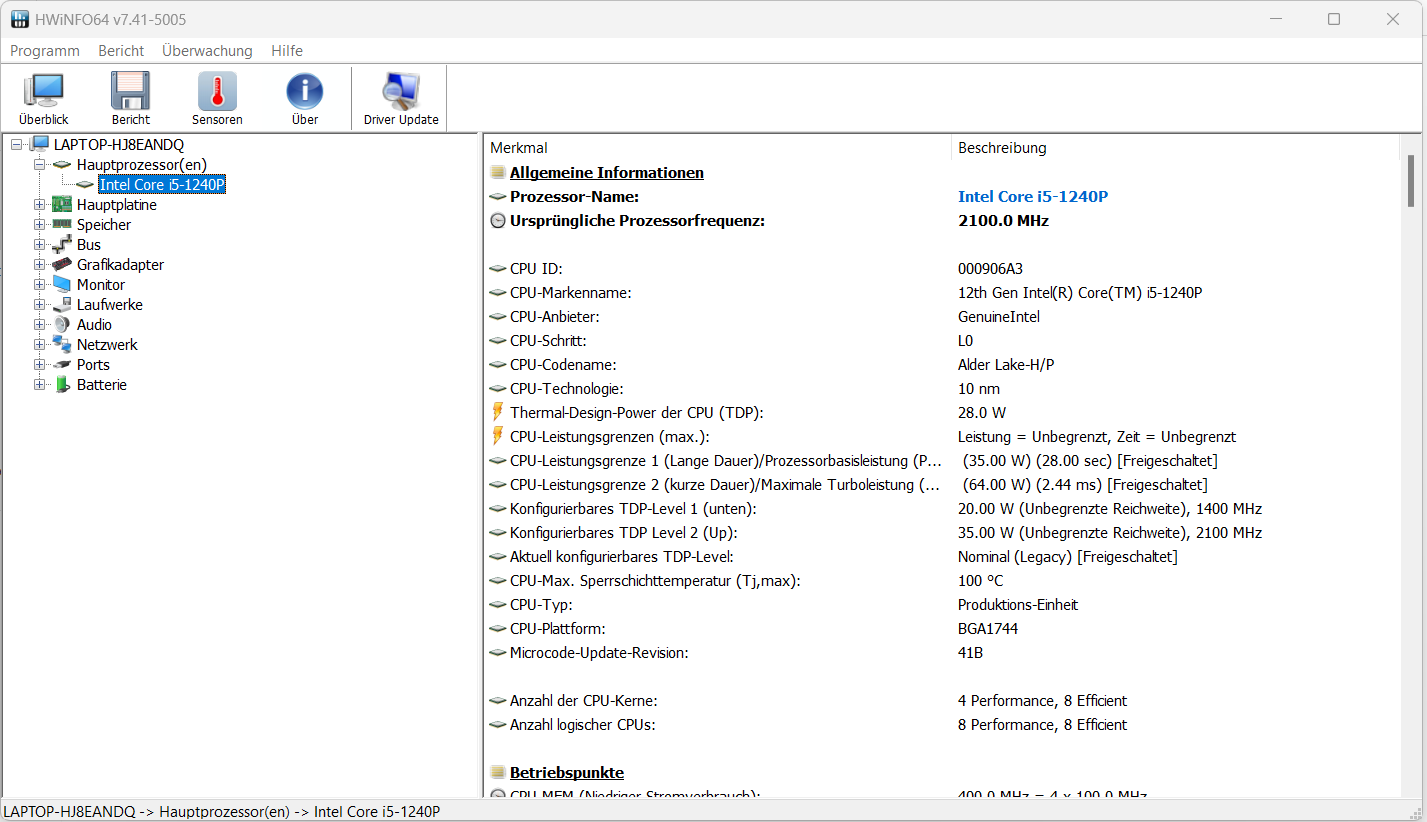Select the Netzwerk tree item
The width and height of the screenshot is (1427, 822).
tap(107, 345)
